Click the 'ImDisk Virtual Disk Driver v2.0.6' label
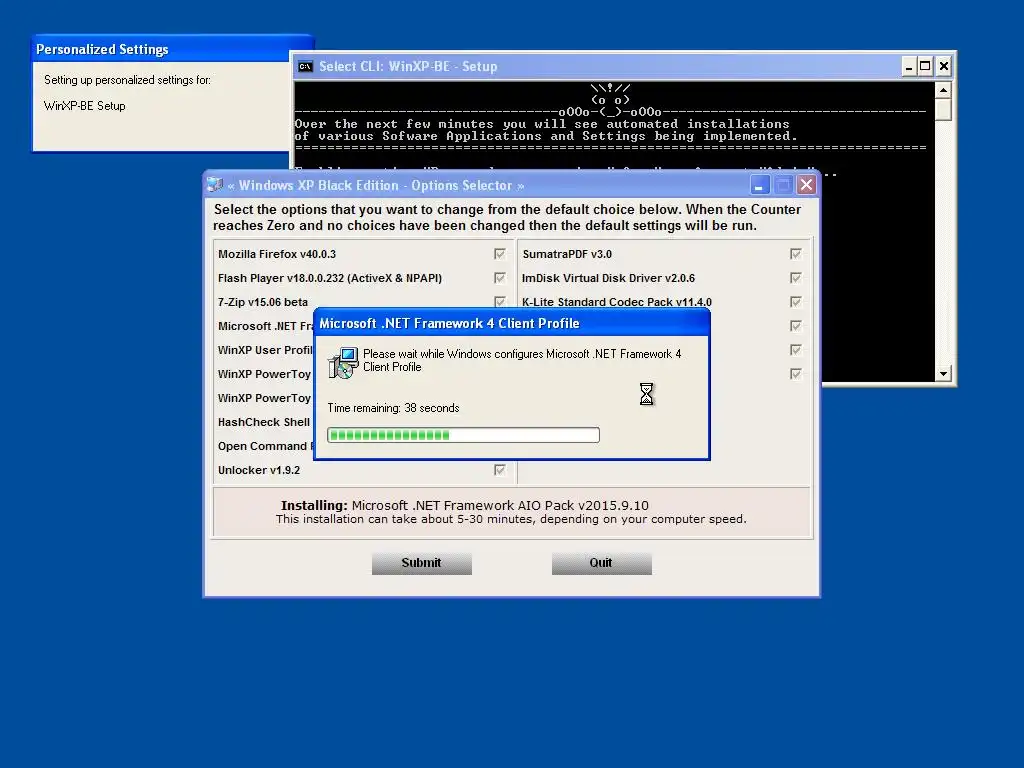The width and height of the screenshot is (1024, 768). coord(608,278)
